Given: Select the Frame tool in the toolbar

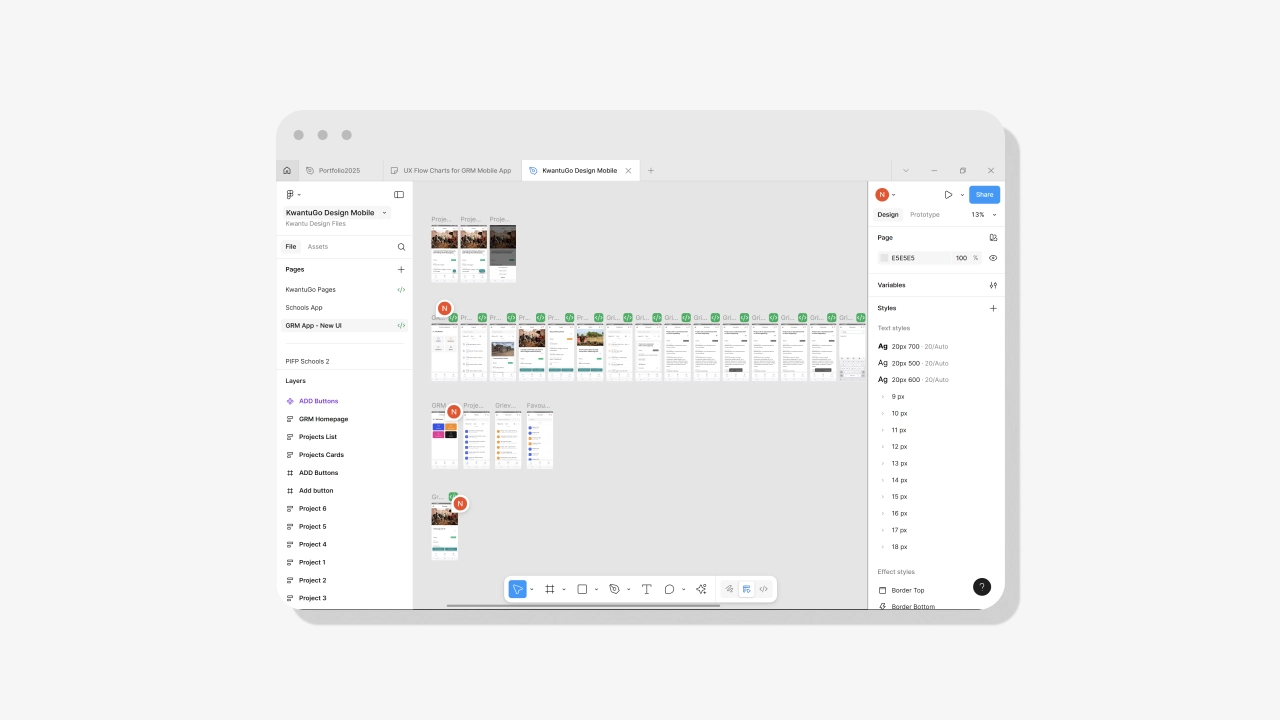Looking at the screenshot, I should [x=550, y=589].
